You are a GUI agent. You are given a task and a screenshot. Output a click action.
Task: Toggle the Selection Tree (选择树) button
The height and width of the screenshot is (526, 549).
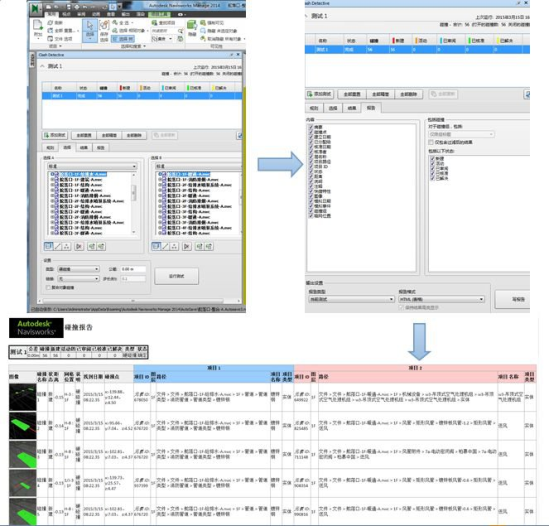point(123,39)
